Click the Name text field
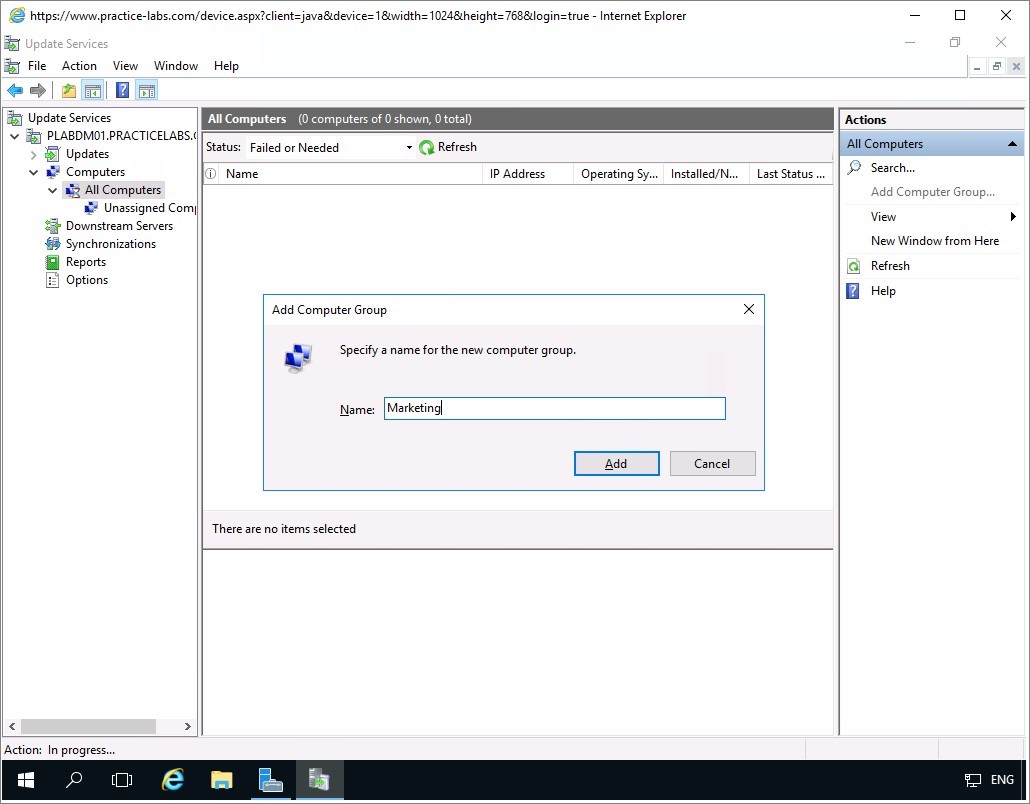The image size is (1030, 804). pyautogui.click(x=554, y=408)
